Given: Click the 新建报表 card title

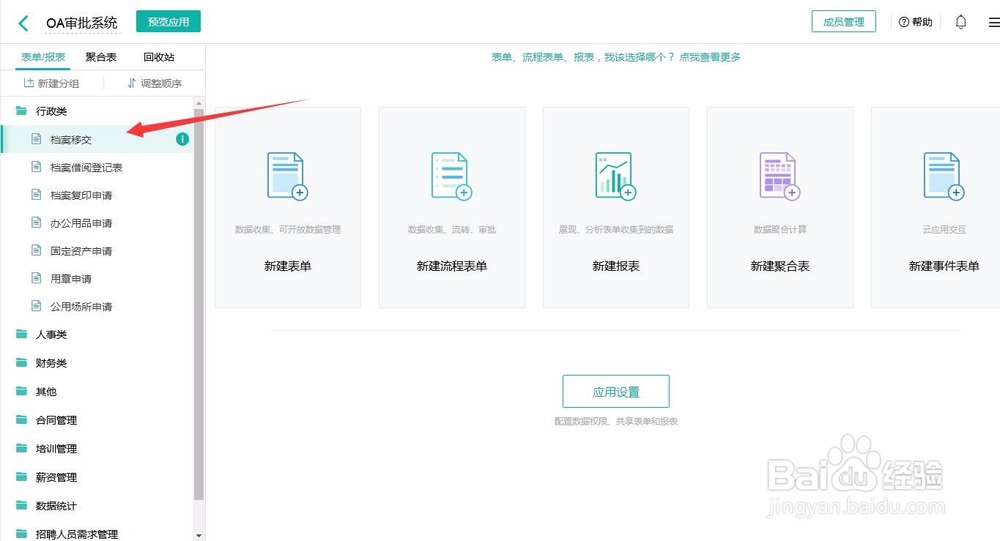Looking at the screenshot, I should click(x=615, y=267).
